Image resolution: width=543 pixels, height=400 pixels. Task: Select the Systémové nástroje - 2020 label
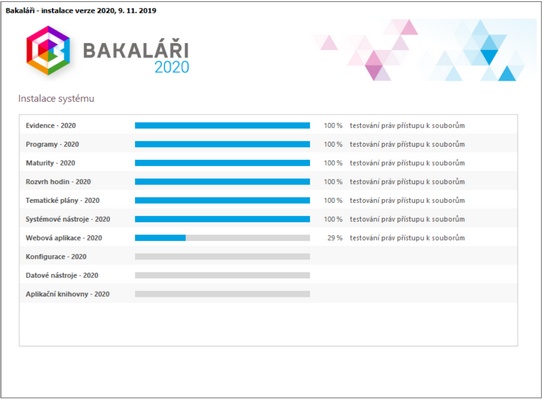coord(68,219)
